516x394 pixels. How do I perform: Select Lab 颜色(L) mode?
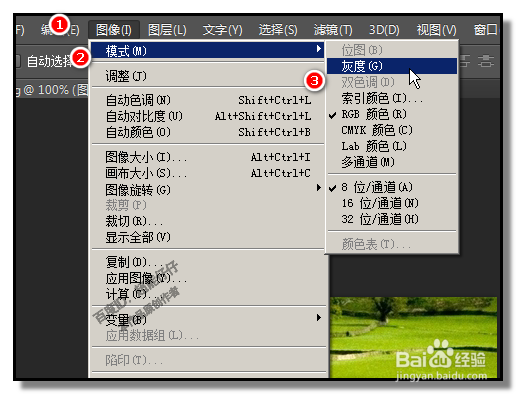pyautogui.click(x=392, y=146)
